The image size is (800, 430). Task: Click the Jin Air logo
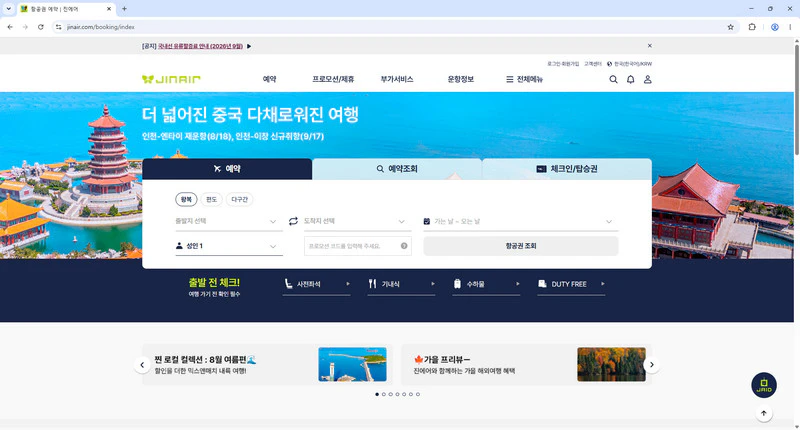(x=171, y=79)
